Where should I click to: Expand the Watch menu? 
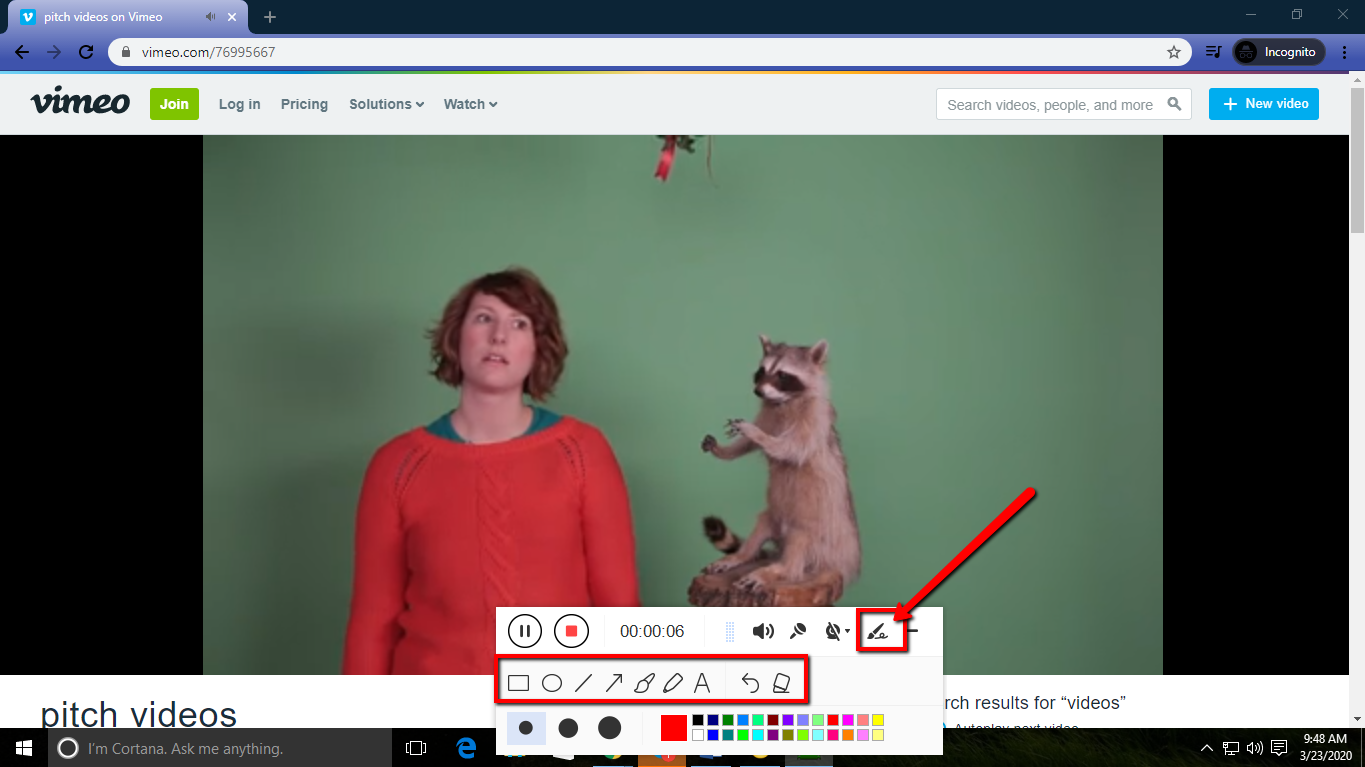[x=470, y=104]
